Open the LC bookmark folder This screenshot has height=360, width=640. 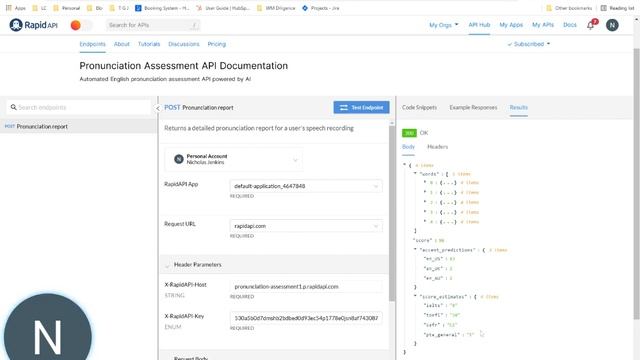(x=40, y=8)
